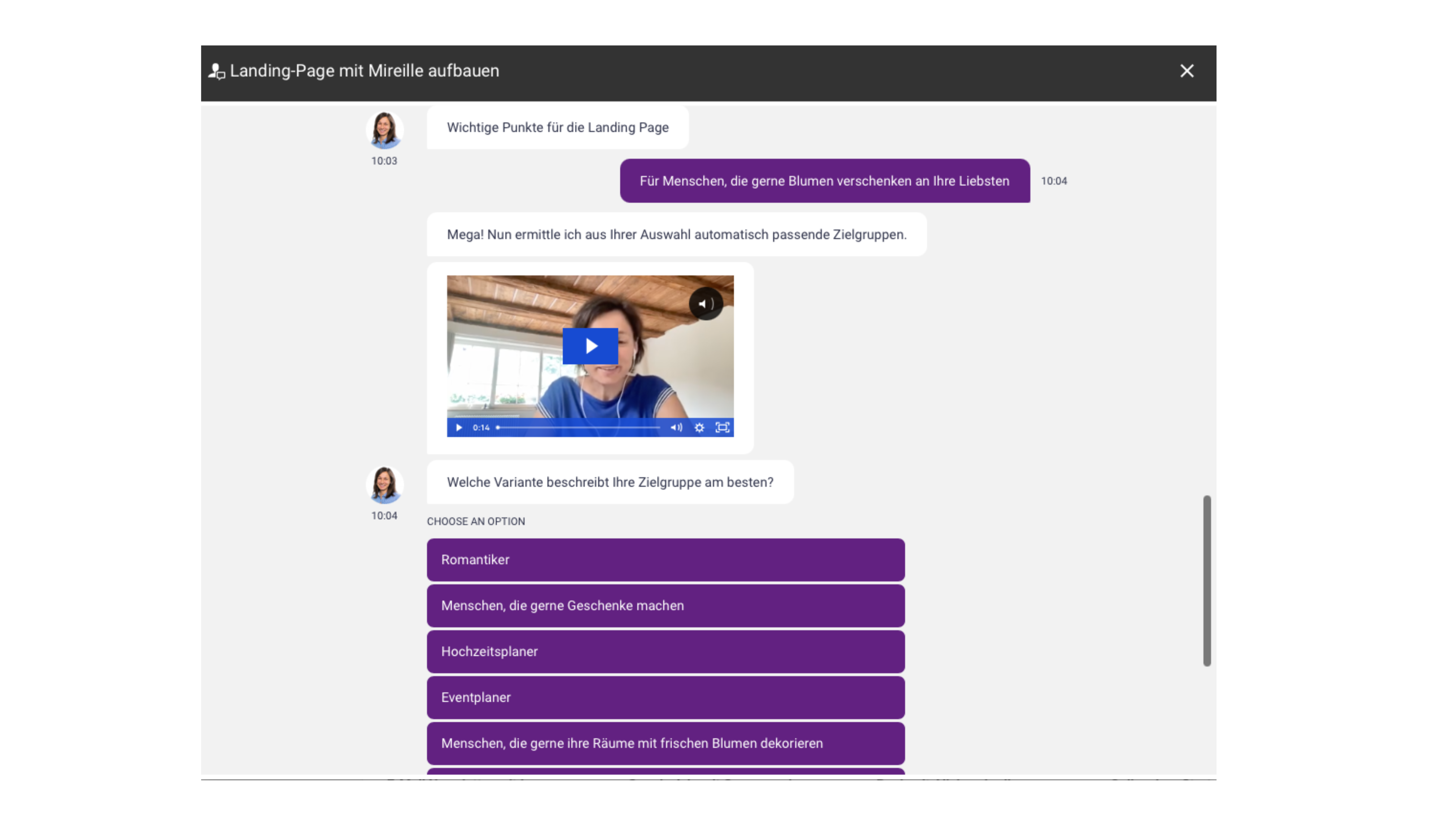Click the 'CHOOSE AN OPTION' label

coord(476,521)
